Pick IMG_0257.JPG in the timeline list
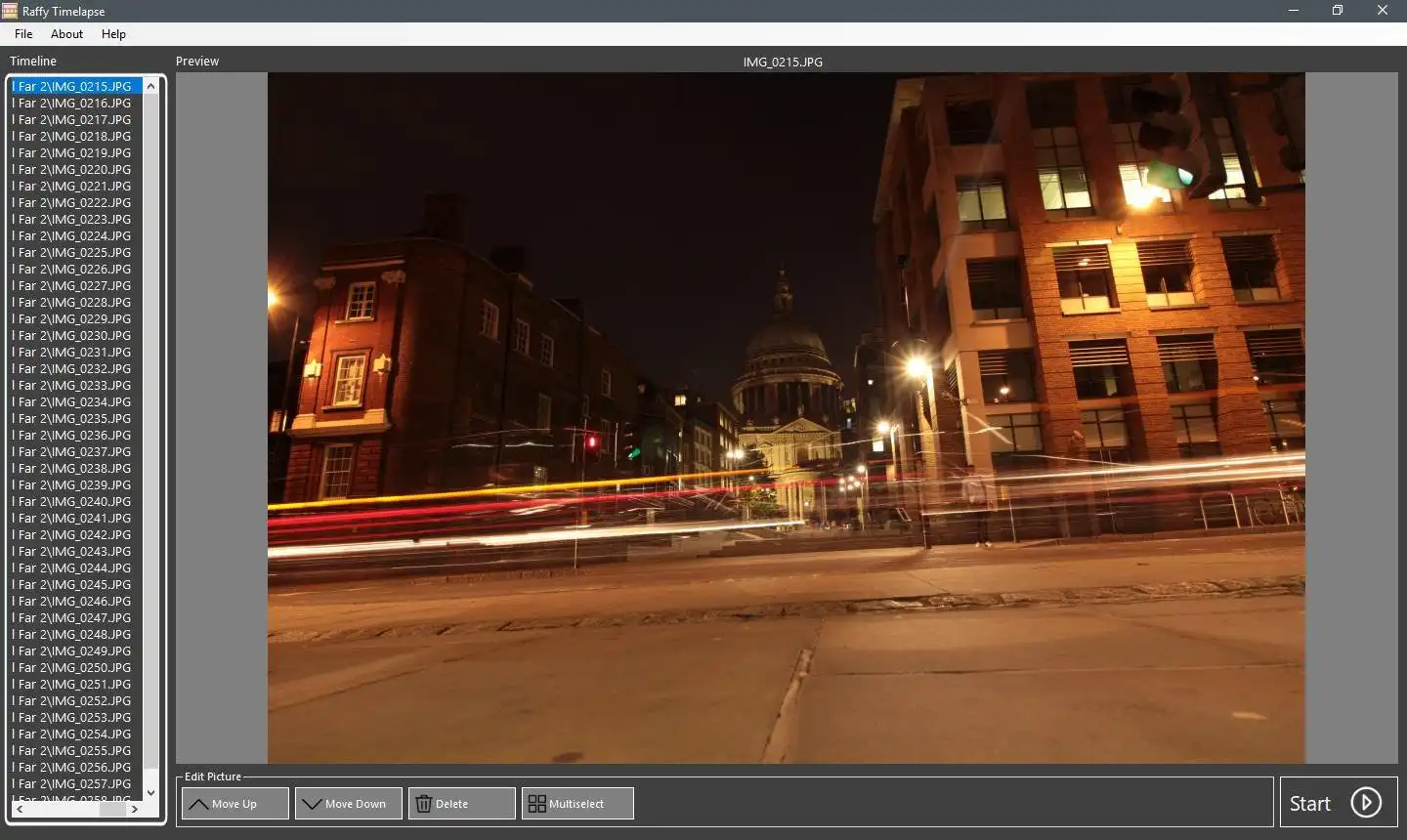This screenshot has width=1407, height=840. click(74, 783)
